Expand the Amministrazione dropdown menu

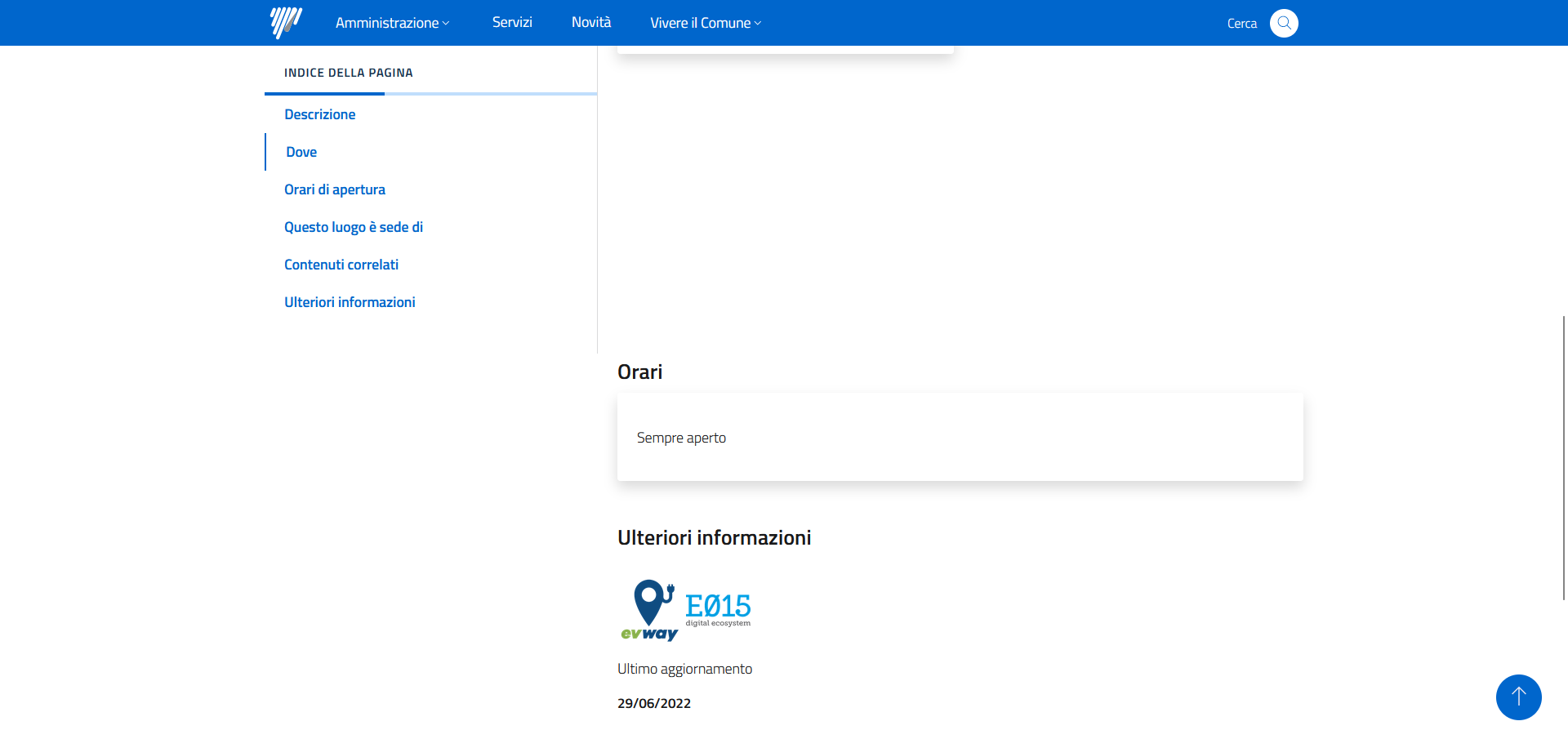coord(392,23)
